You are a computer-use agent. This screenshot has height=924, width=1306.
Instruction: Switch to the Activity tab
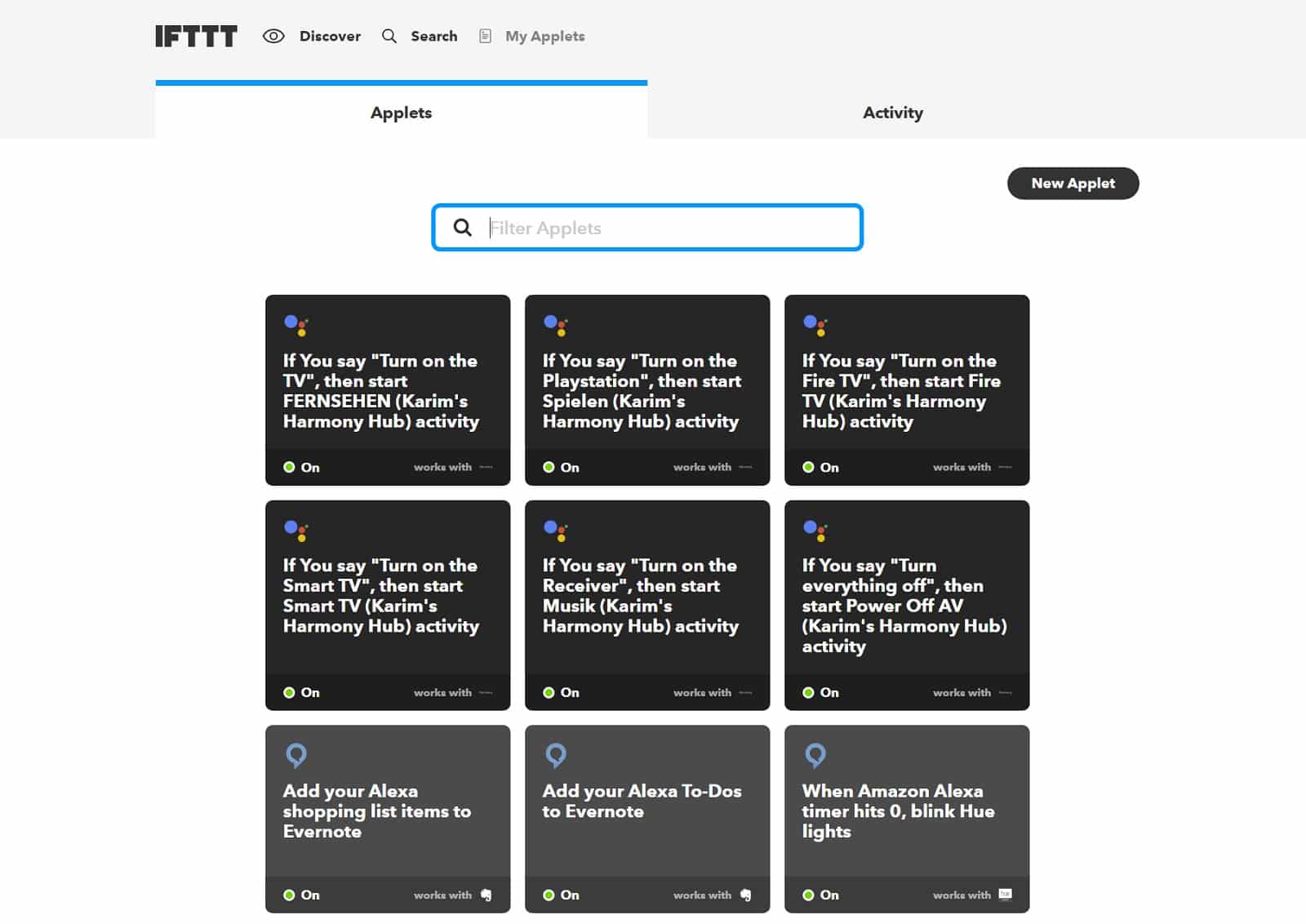point(892,113)
